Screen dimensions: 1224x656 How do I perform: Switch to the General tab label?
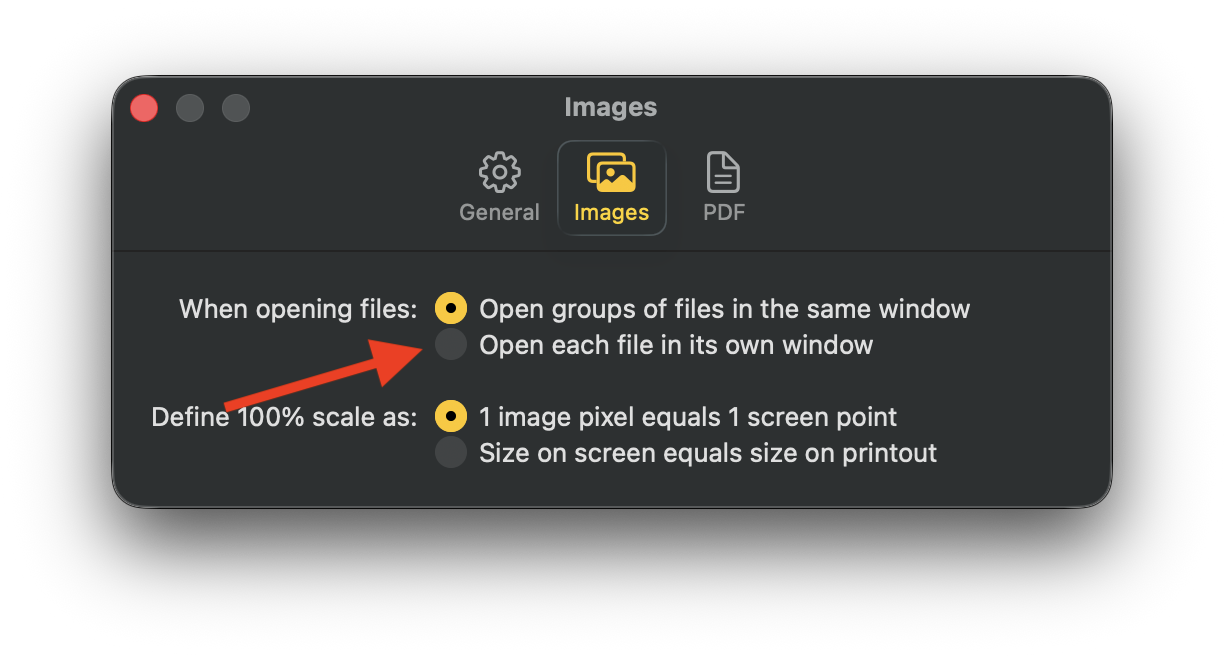click(x=499, y=213)
